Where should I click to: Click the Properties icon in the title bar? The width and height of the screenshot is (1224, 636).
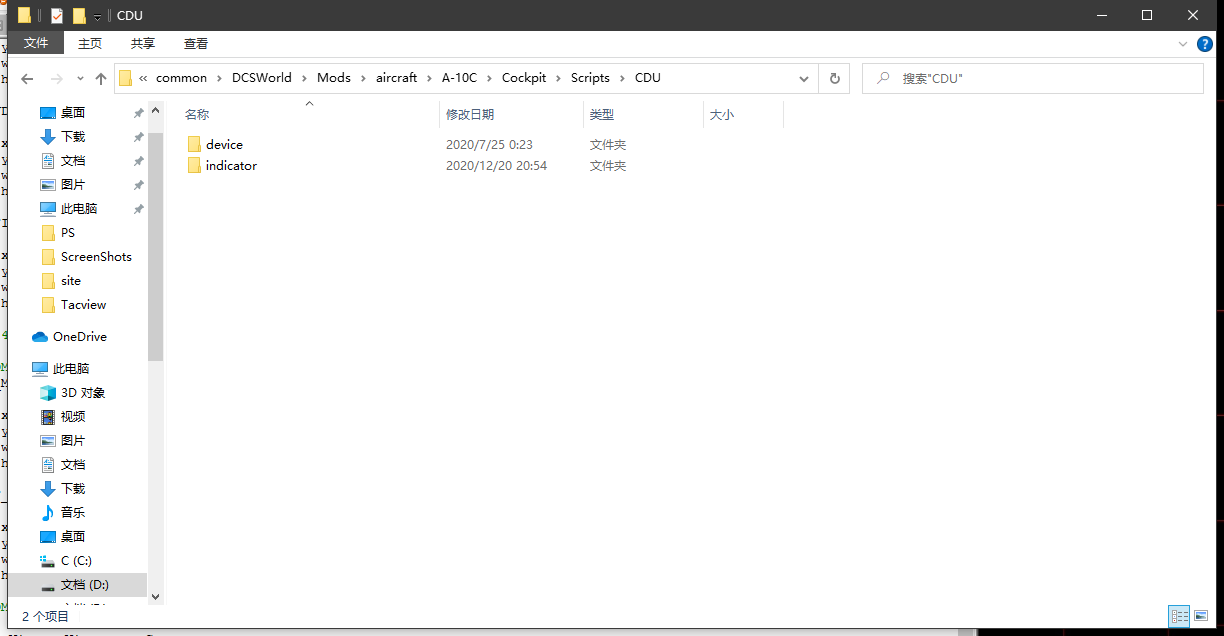[x=57, y=15]
